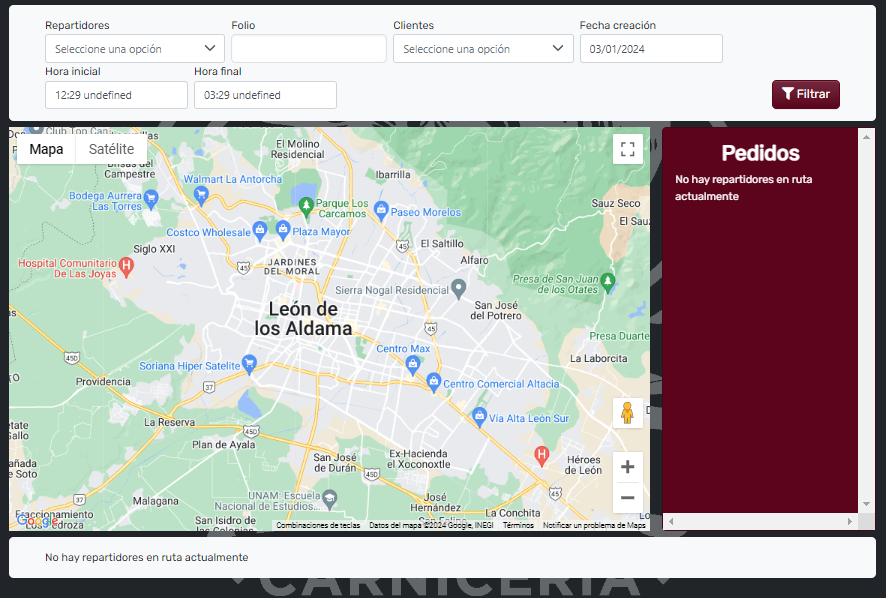Click the Plaza Mayor shopping marker
The height and width of the screenshot is (598, 886).
pyautogui.click(x=283, y=230)
